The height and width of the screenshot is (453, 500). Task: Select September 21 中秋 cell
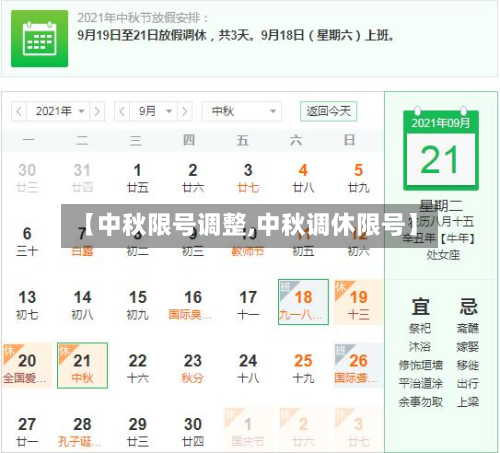[82, 366]
